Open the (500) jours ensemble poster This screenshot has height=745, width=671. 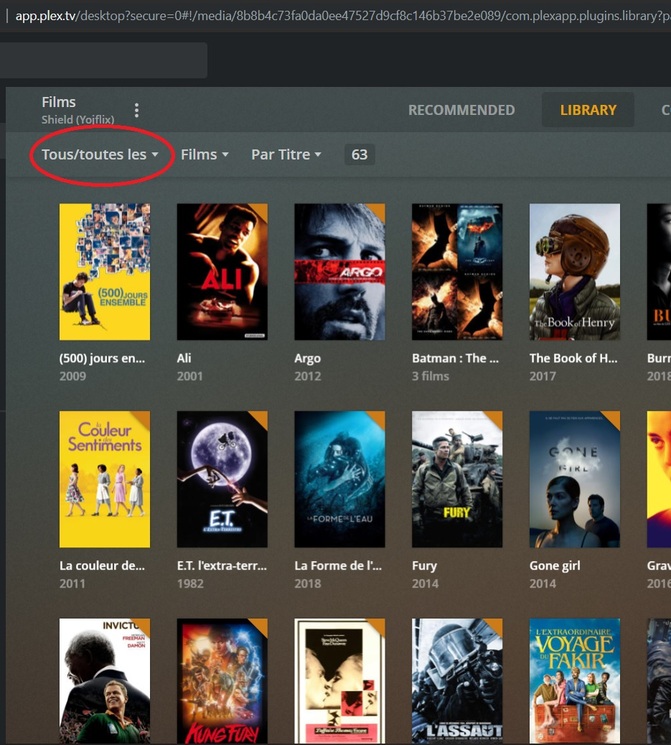pyautogui.click(x=105, y=272)
